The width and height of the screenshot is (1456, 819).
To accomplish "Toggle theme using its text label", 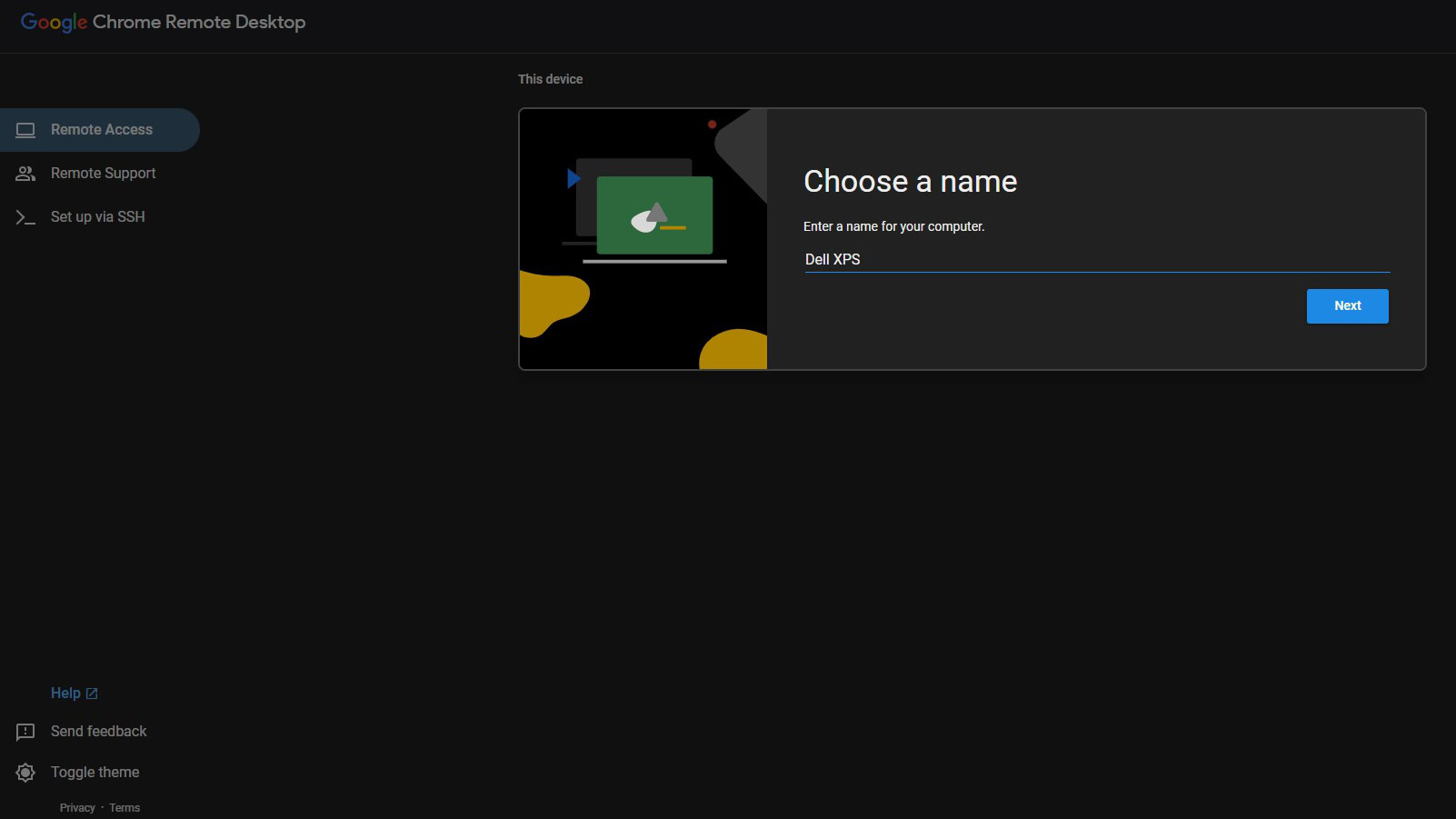I will [x=95, y=773].
